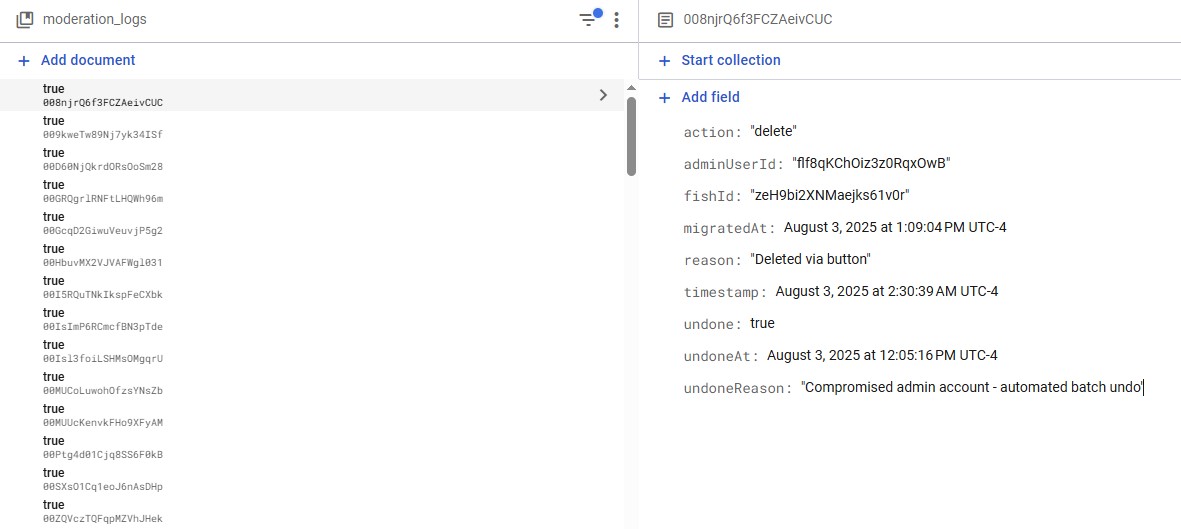The width and height of the screenshot is (1181, 529).
Task: Click the migratedAt field name
Action: [x=730, y=228]
